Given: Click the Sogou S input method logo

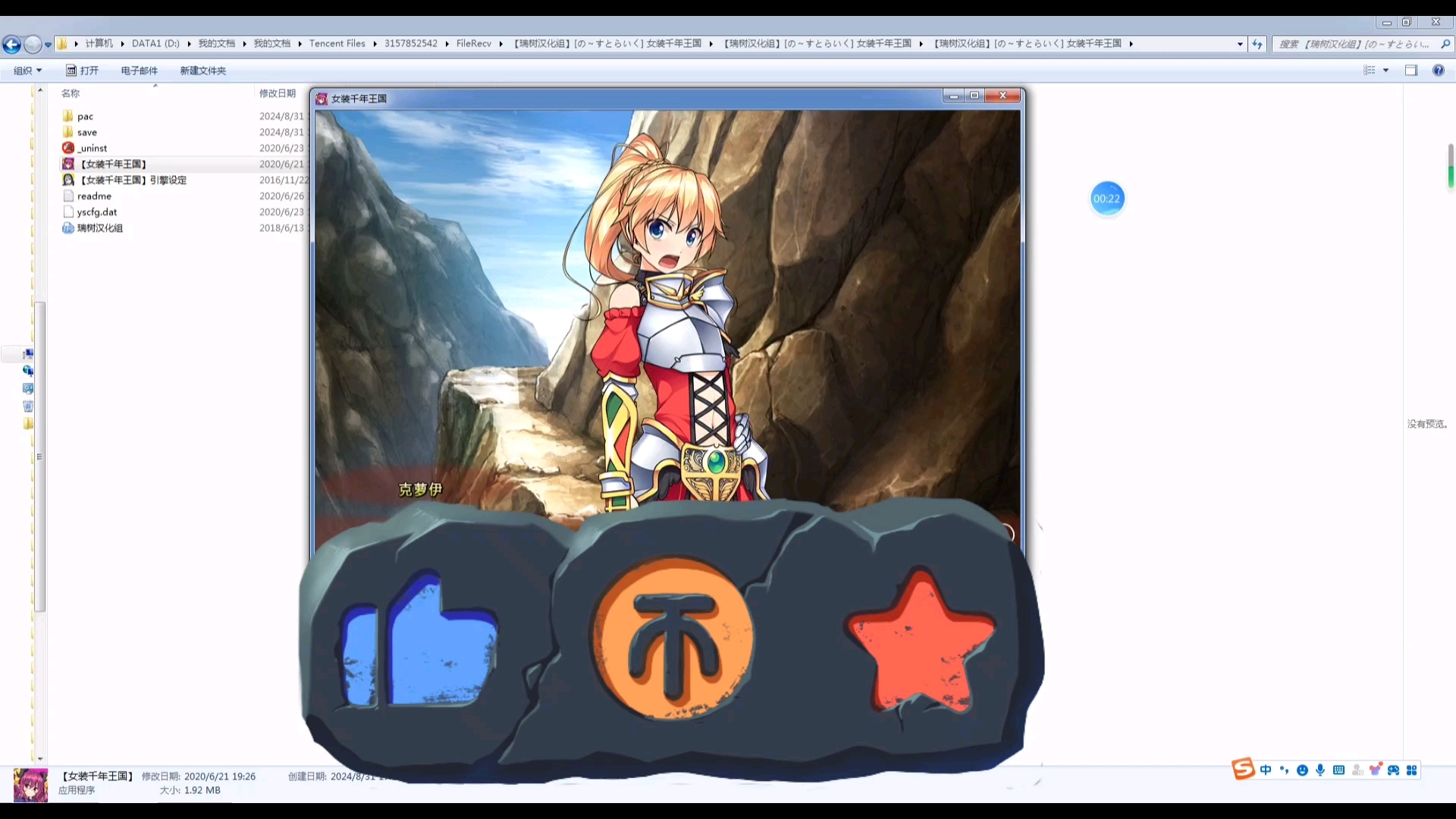Looking at the screenshot, I should [x=1243, y=769].
